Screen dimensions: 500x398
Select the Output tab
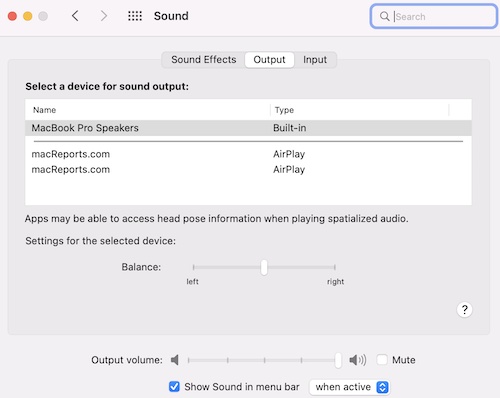269,60
